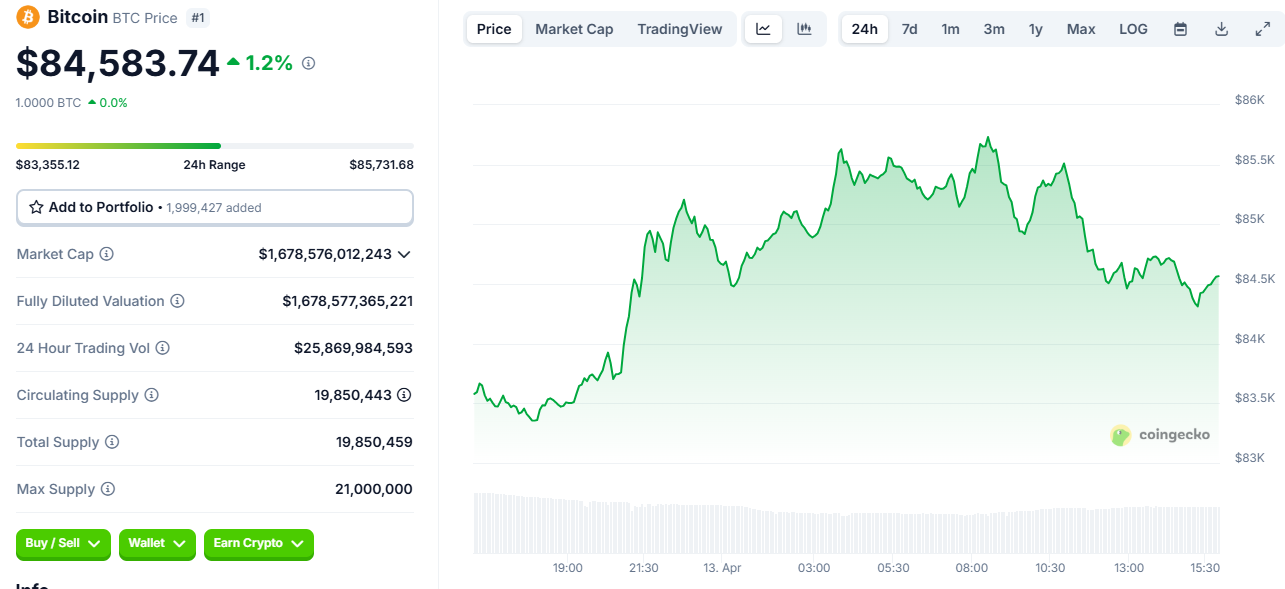Select the 7d time range
This screenshot has width=1285, height=589.
[x=909, y=29]
